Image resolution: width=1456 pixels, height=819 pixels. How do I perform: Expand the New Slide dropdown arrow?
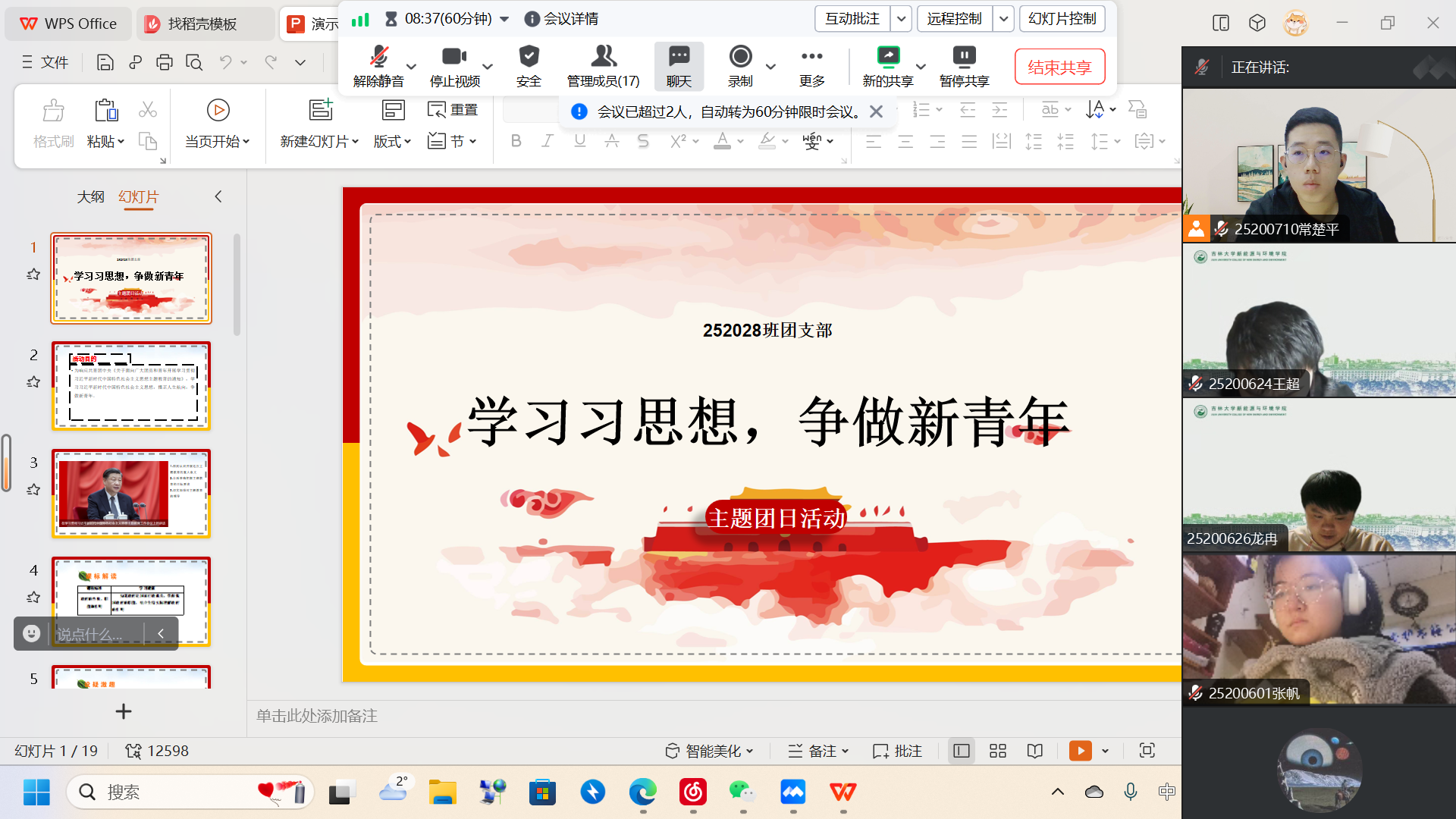(x=356, y=142)
